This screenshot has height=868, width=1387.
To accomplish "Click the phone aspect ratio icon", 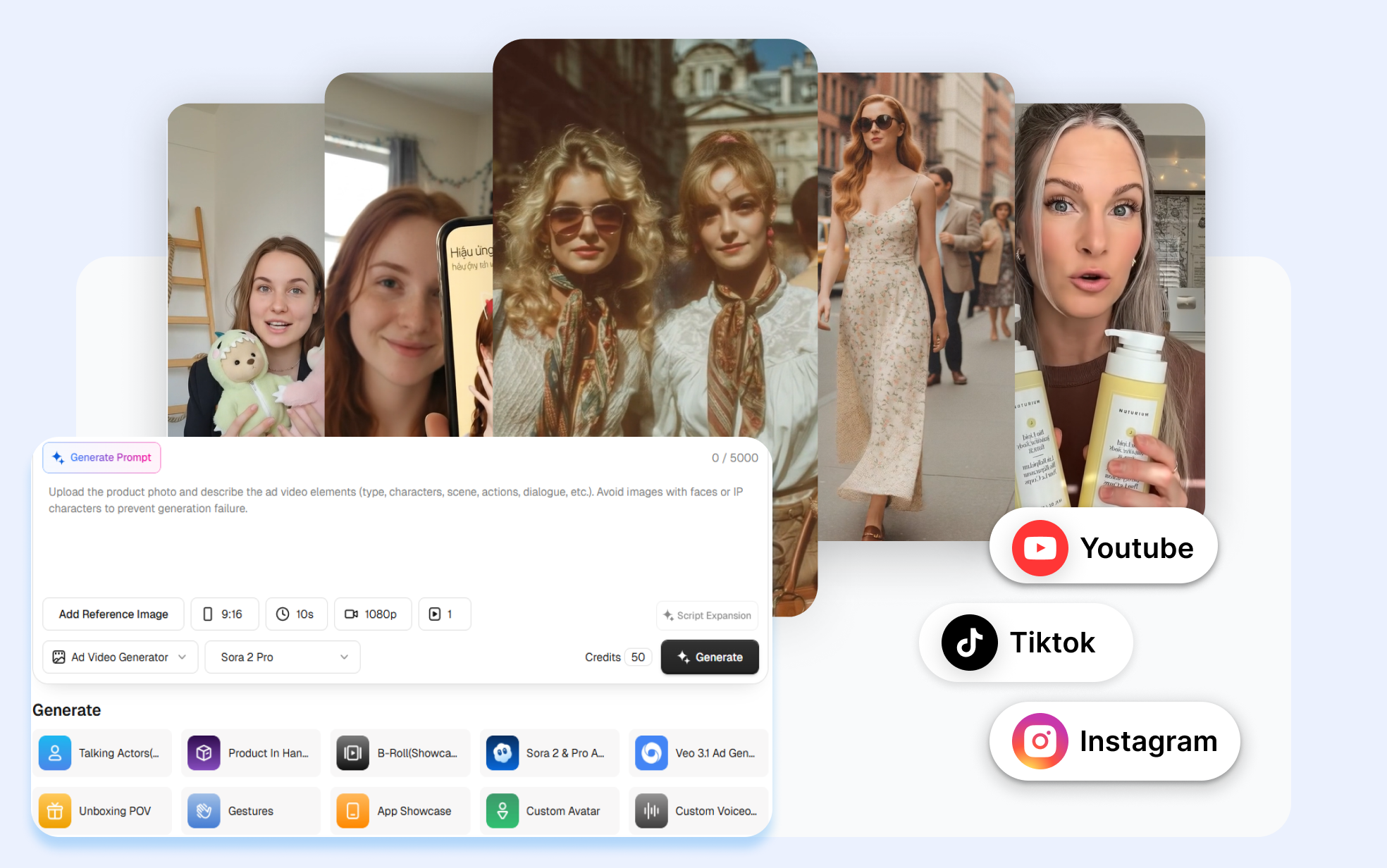I will [x=207, y=614].
